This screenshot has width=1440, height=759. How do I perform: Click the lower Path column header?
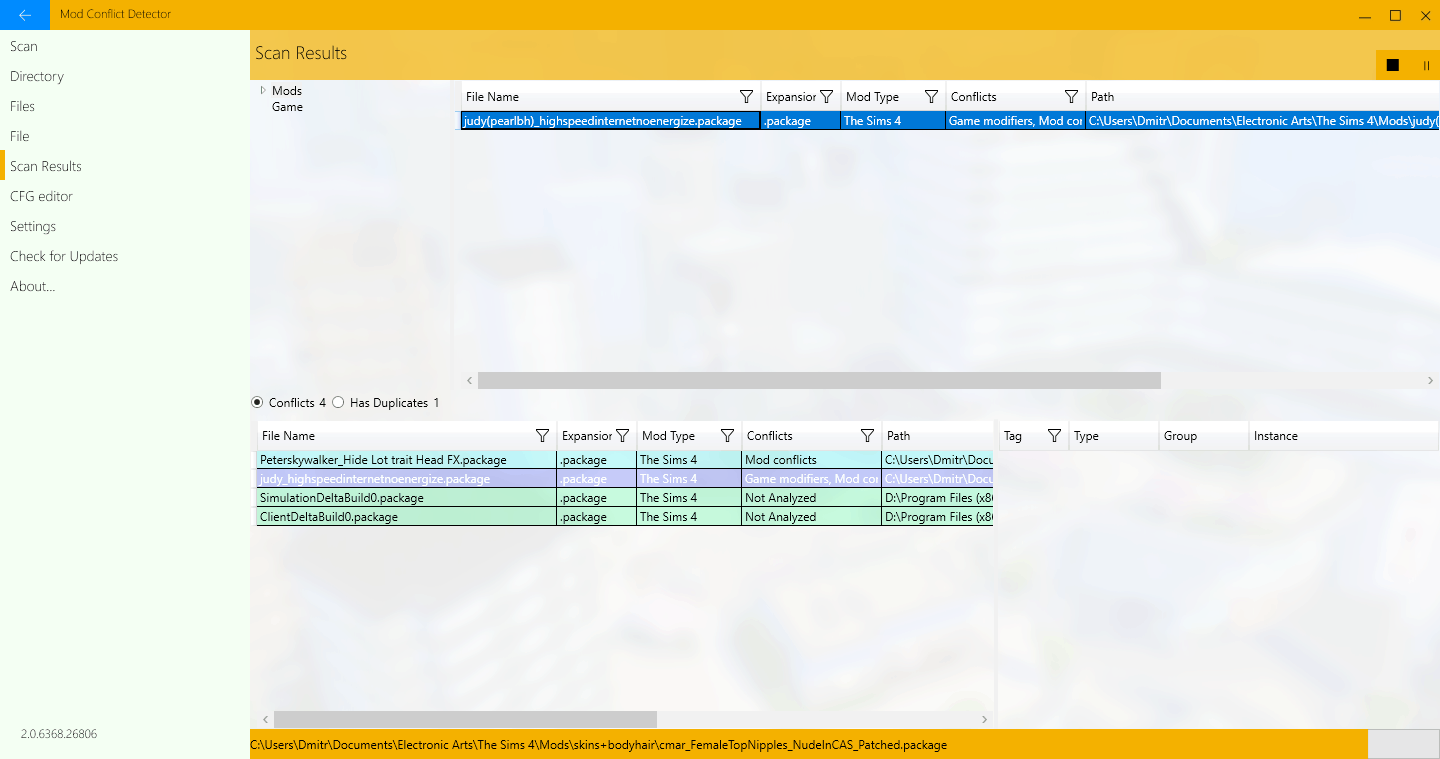898,436
